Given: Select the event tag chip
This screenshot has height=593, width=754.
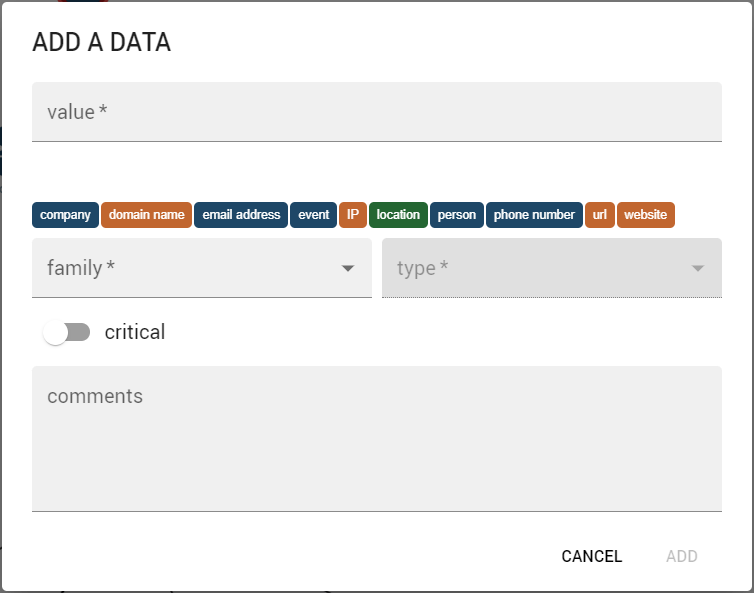Looking at the screenshot, I should pos(313,215).
